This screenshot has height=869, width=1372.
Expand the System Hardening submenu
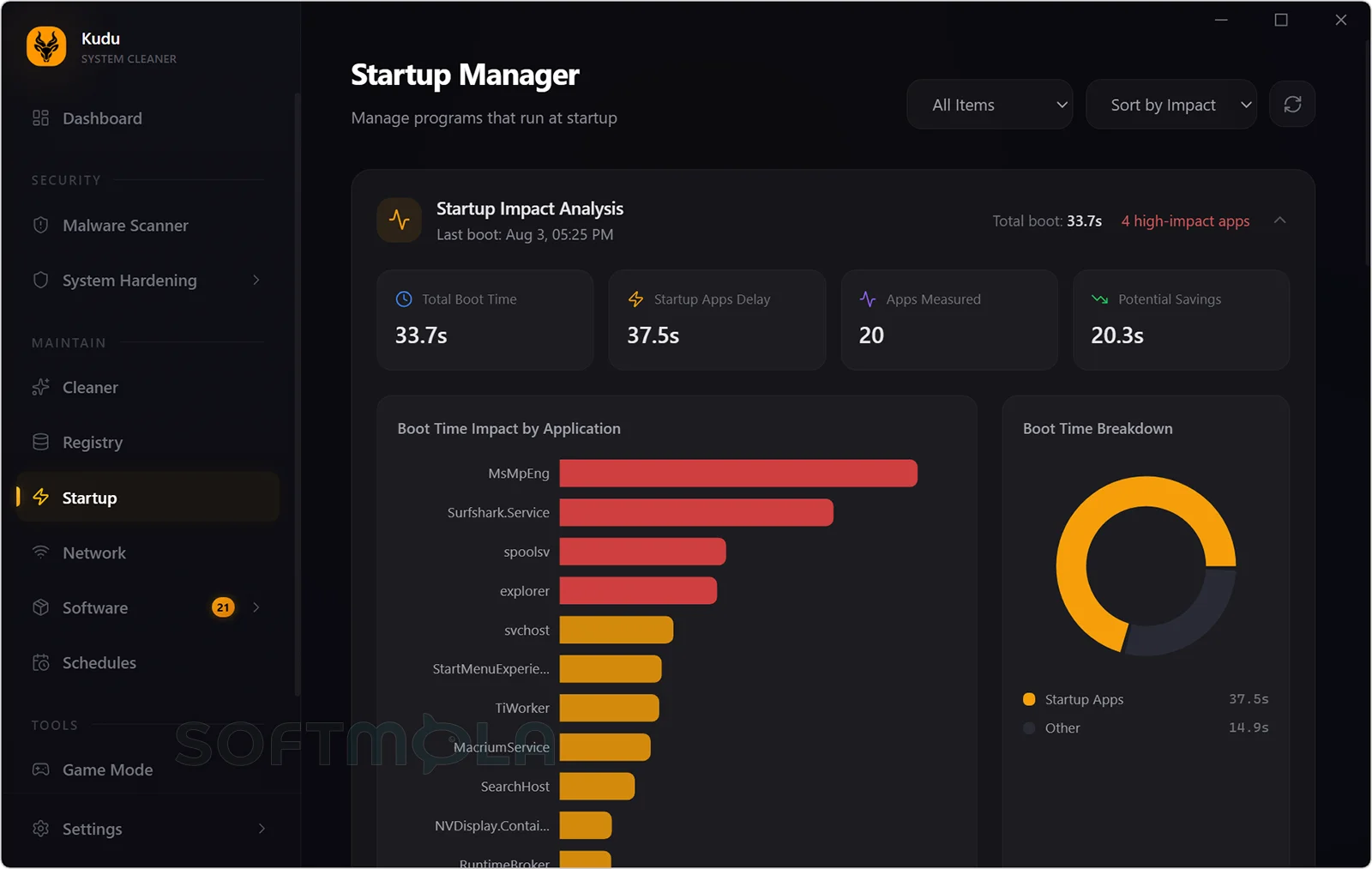(256, 281)
